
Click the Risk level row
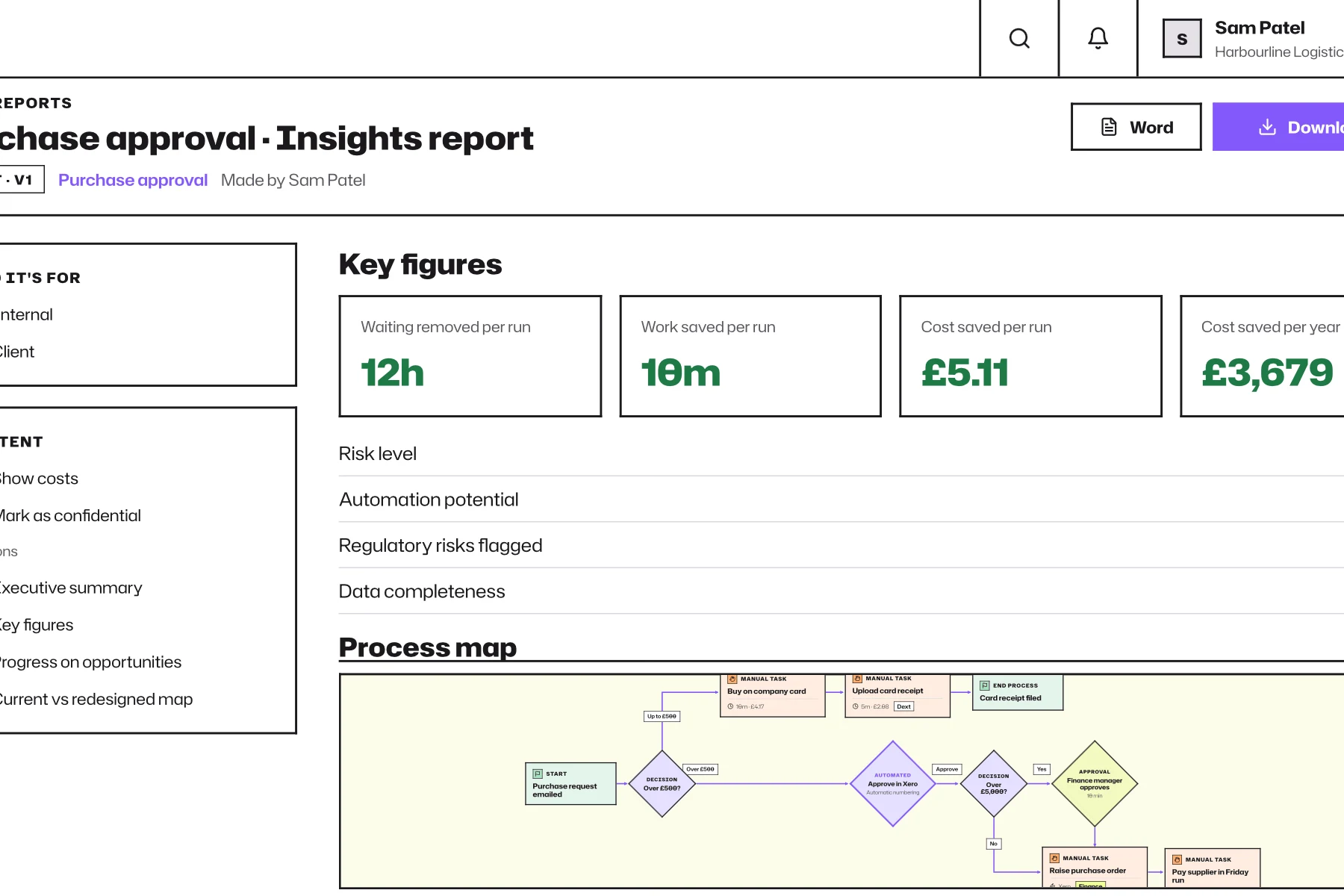pos(841,454)
